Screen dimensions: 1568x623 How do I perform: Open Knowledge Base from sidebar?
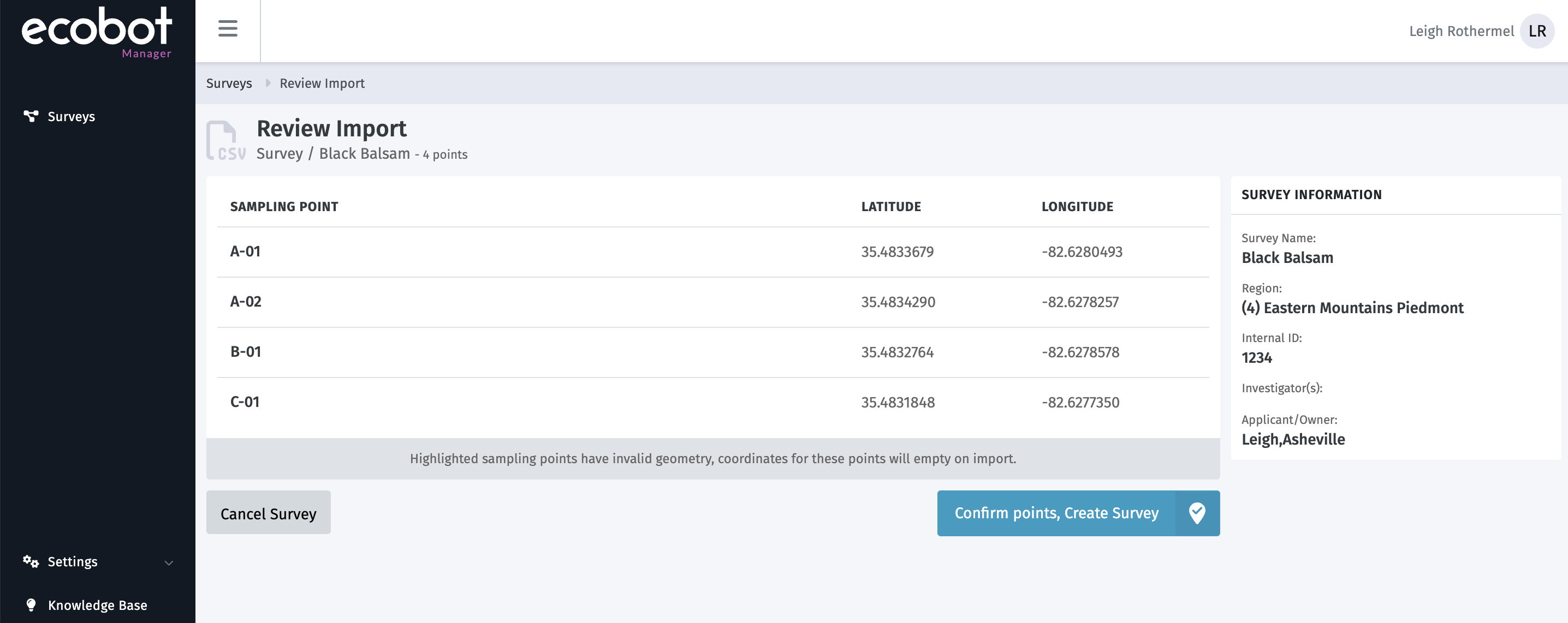click(97, 605)
